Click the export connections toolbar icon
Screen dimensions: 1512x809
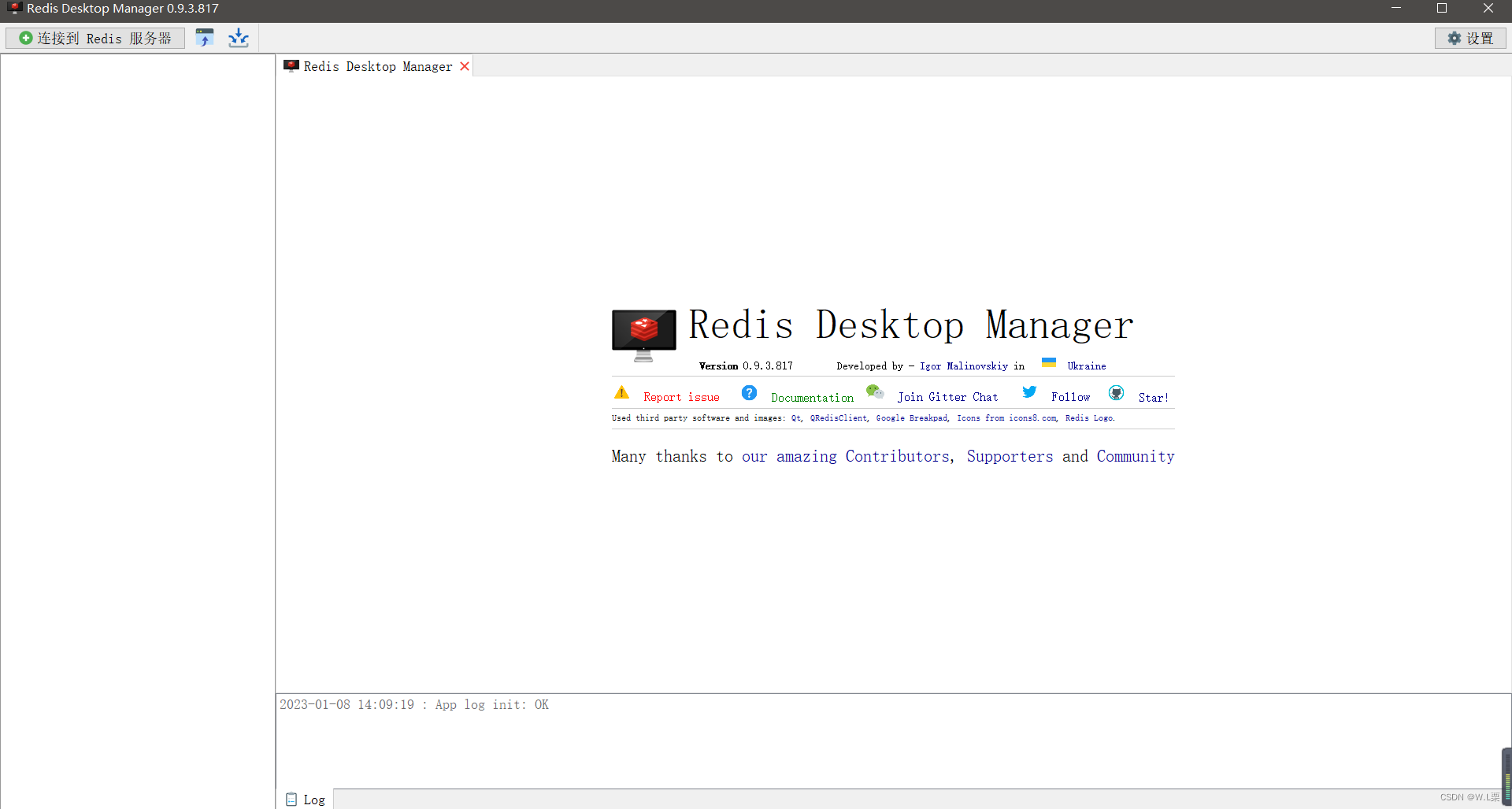[239, 38]
